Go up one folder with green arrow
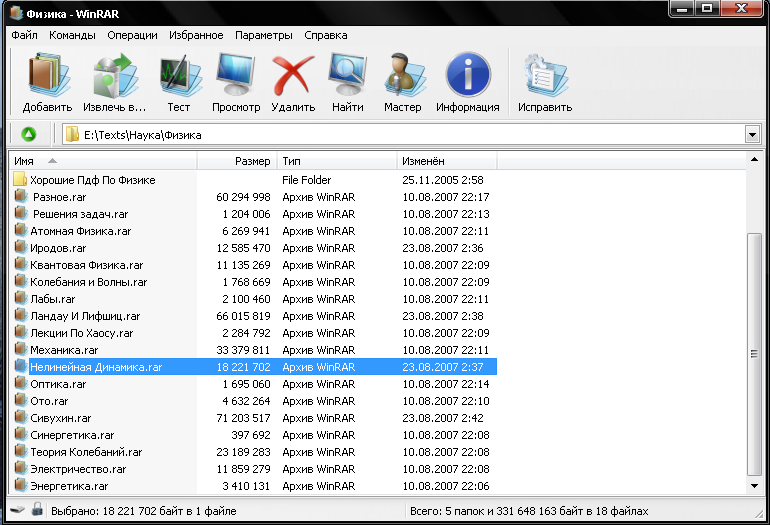Image resolution: width=770 pixels, height=525 pixels. (x=28, y=135)
